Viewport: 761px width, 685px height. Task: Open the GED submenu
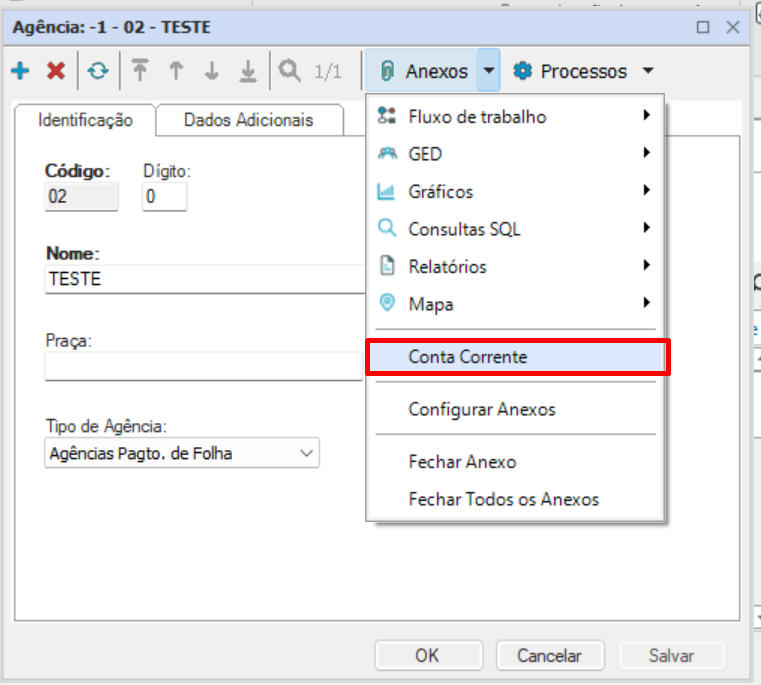(x=515, y=154)
